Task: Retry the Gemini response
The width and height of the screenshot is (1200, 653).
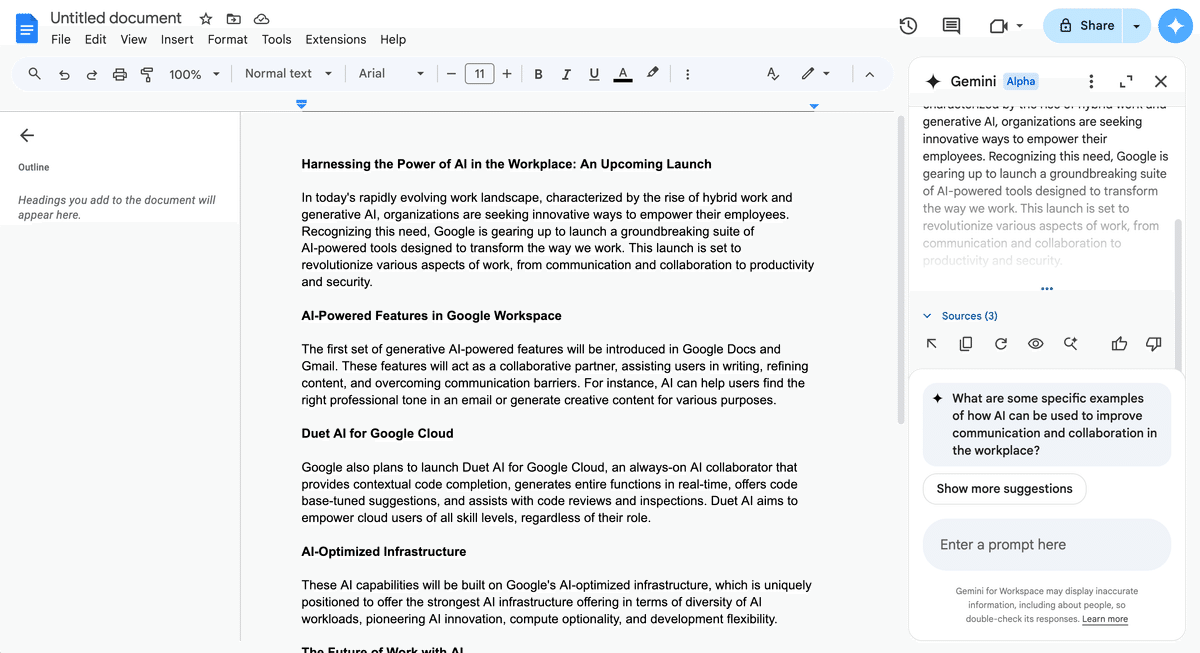Action: (x=1001, y=344)
